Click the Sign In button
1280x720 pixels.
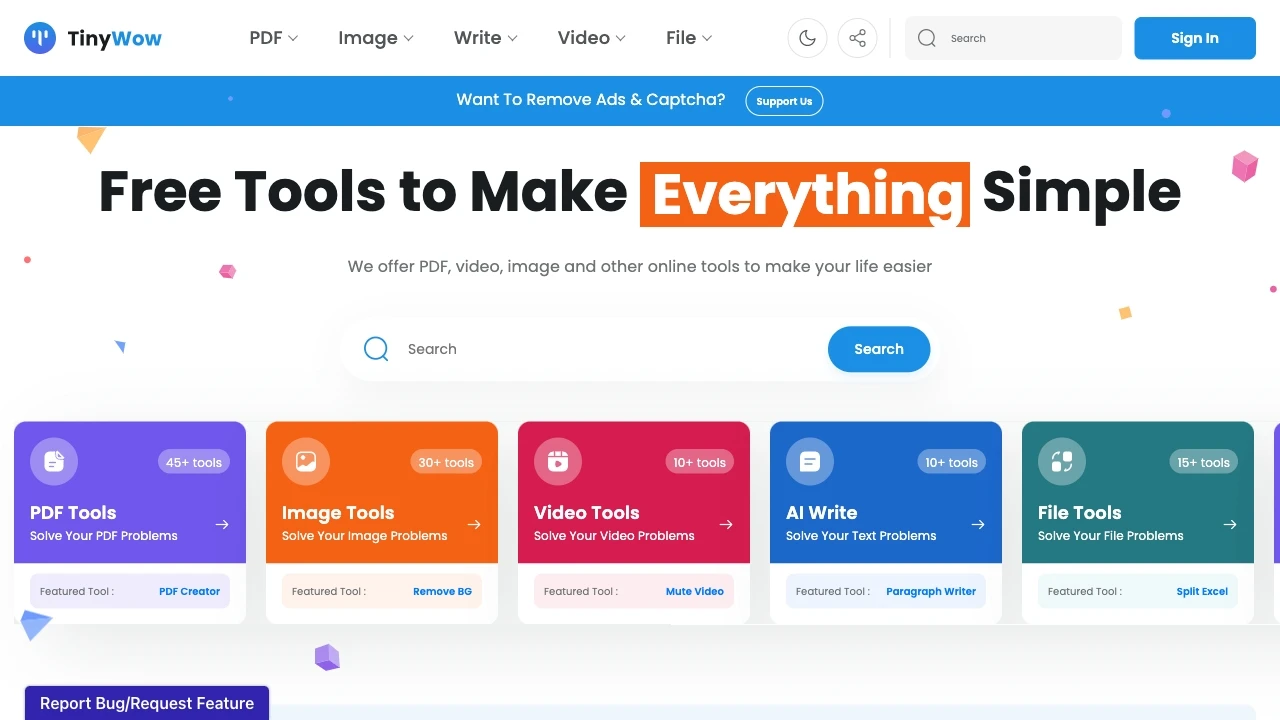[x=1194, y=37]
